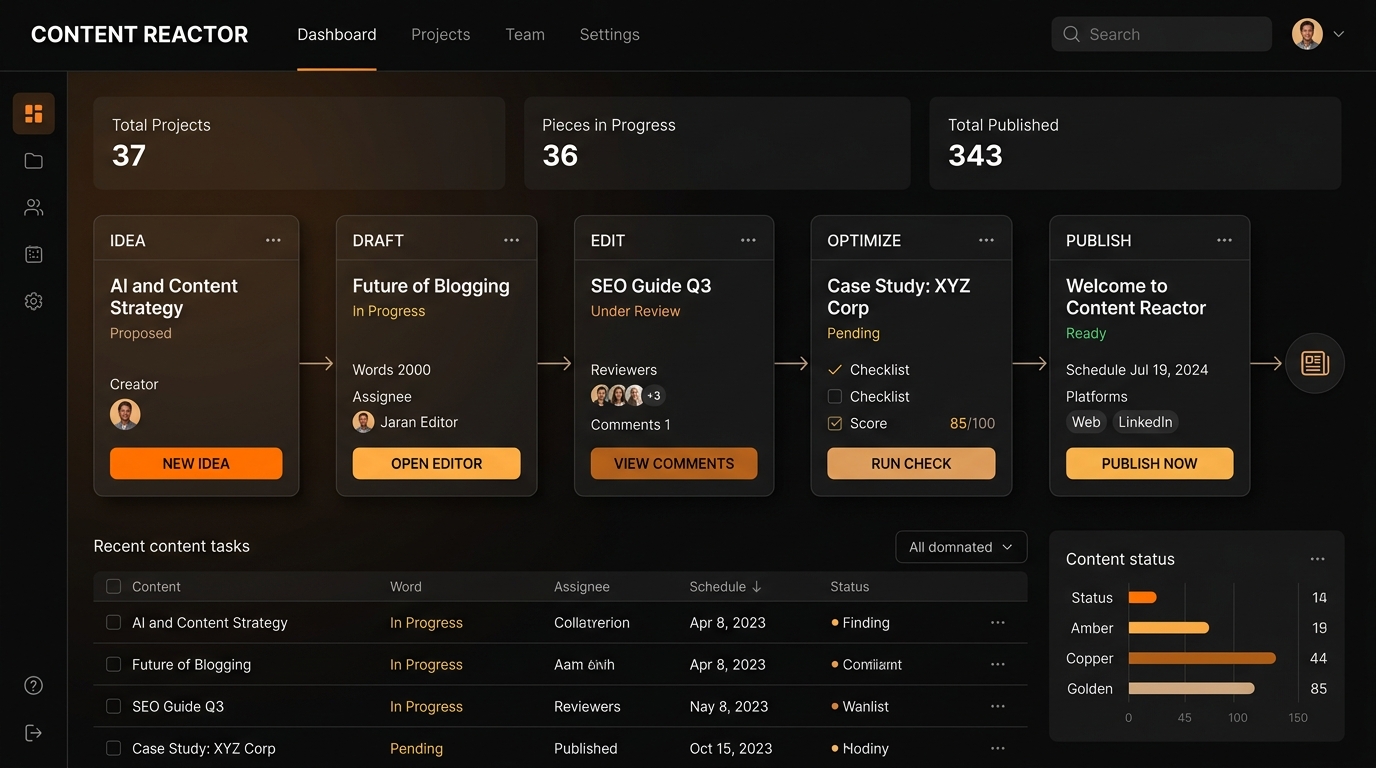This screenshot has height=768, width=1376.
Task: Click the CONTENT REACTOR logo text
Action: tap(140, 34)
